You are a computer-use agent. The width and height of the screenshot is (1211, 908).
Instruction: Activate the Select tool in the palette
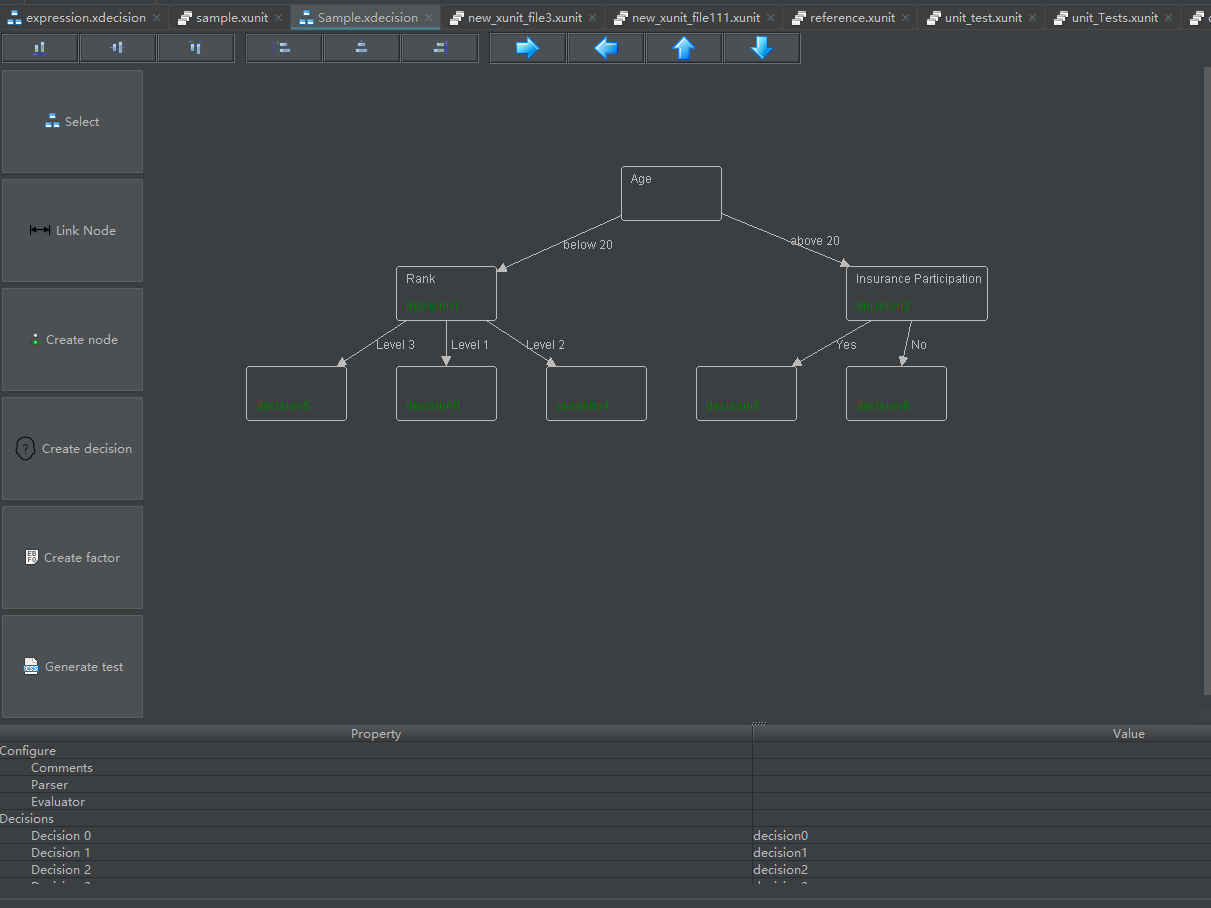click(x=72, y=121)
